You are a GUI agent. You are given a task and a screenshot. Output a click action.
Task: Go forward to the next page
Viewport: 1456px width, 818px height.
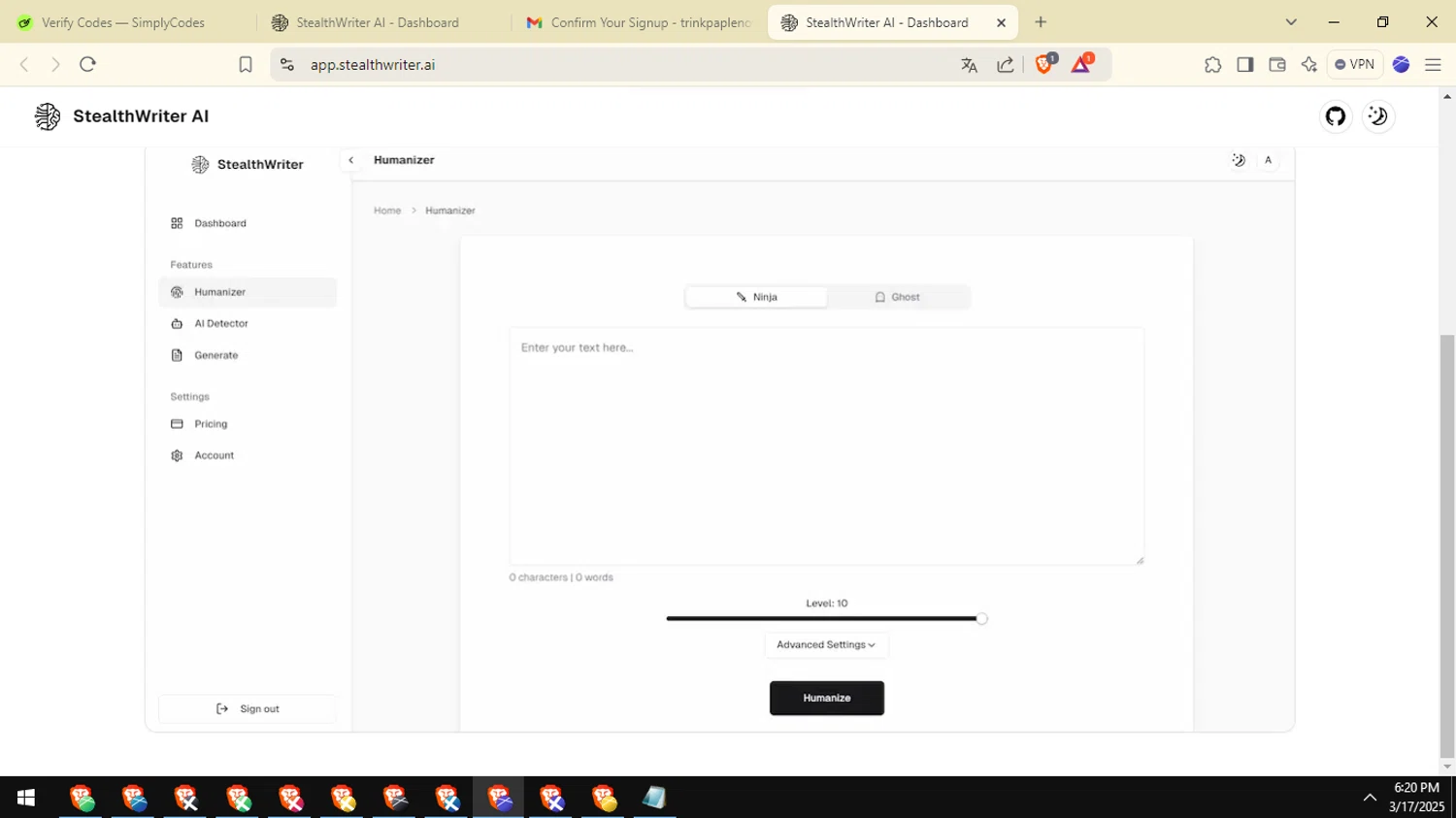pyautogui.click(x=55, y=64)
